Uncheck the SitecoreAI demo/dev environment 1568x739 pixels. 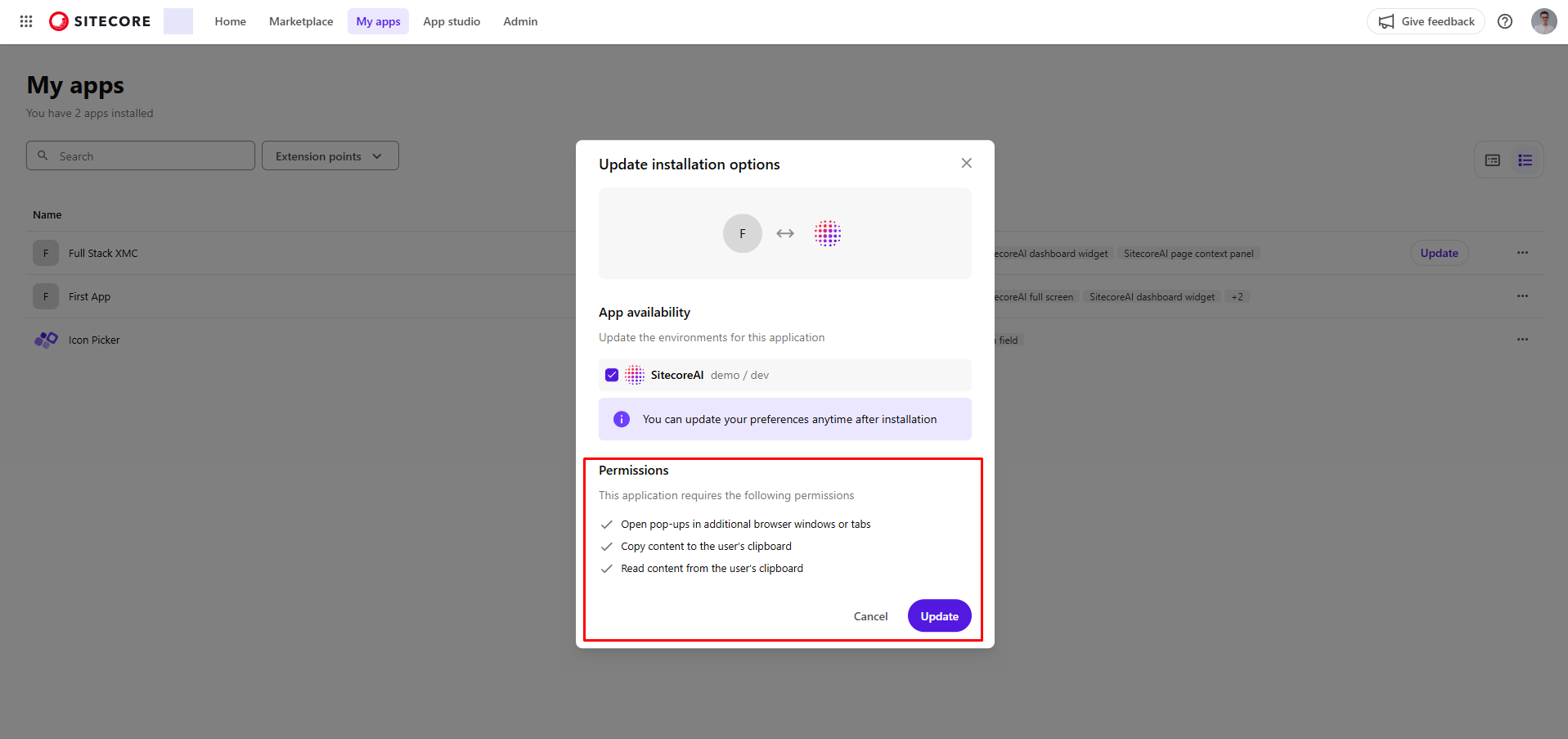pos(611,375)
